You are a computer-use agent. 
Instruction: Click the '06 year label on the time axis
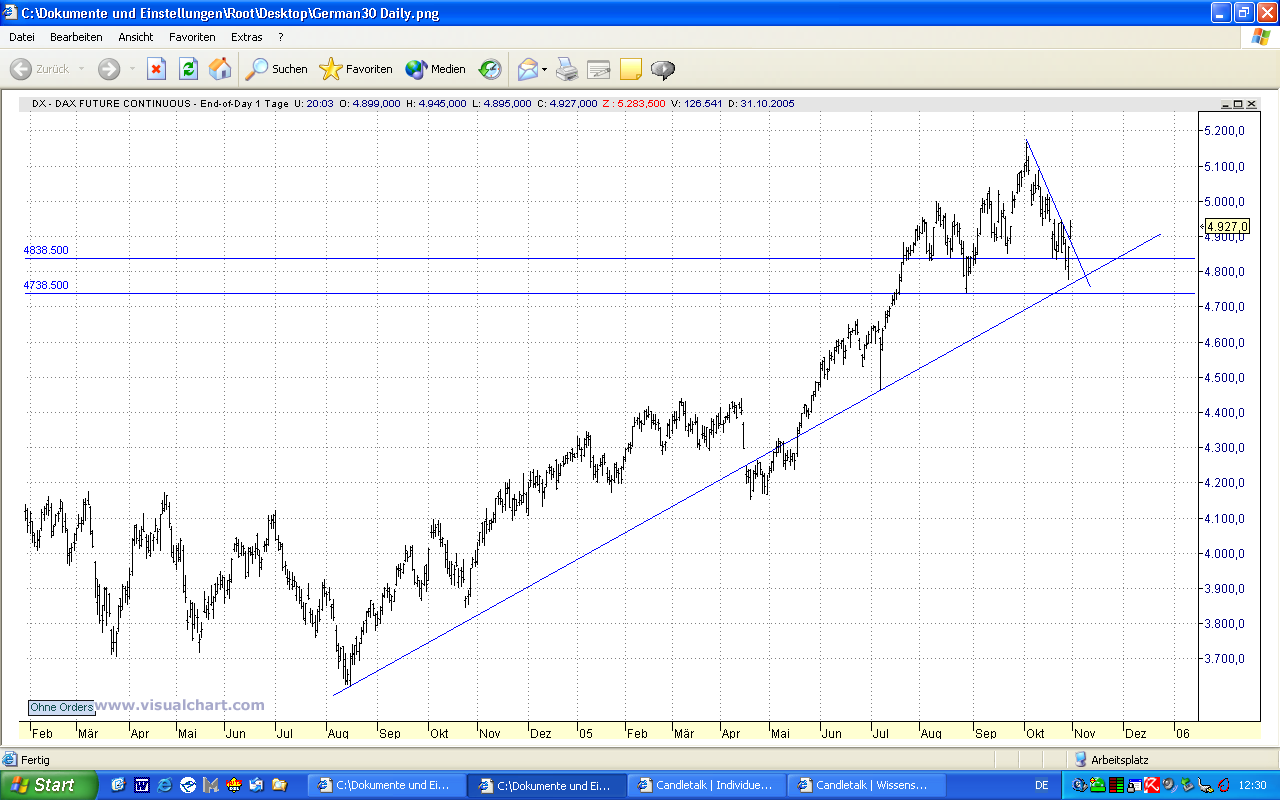[1181, 733]
